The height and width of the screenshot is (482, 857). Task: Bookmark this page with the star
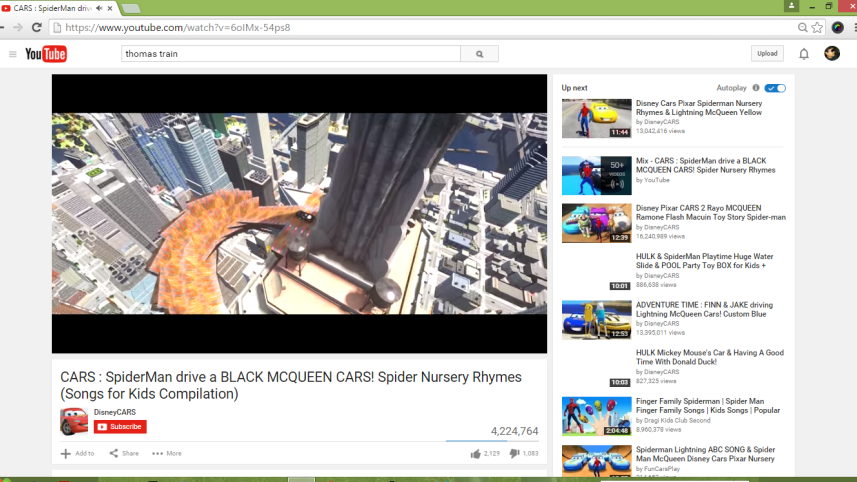click(817, 27)
